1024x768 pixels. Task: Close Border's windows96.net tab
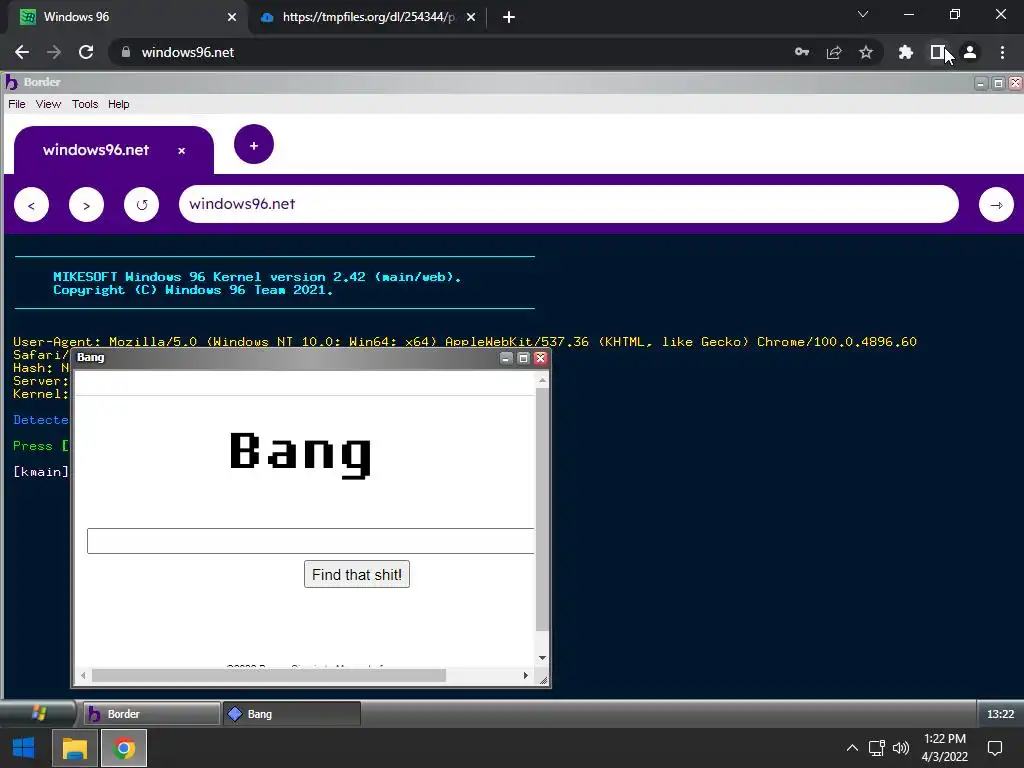182,151
